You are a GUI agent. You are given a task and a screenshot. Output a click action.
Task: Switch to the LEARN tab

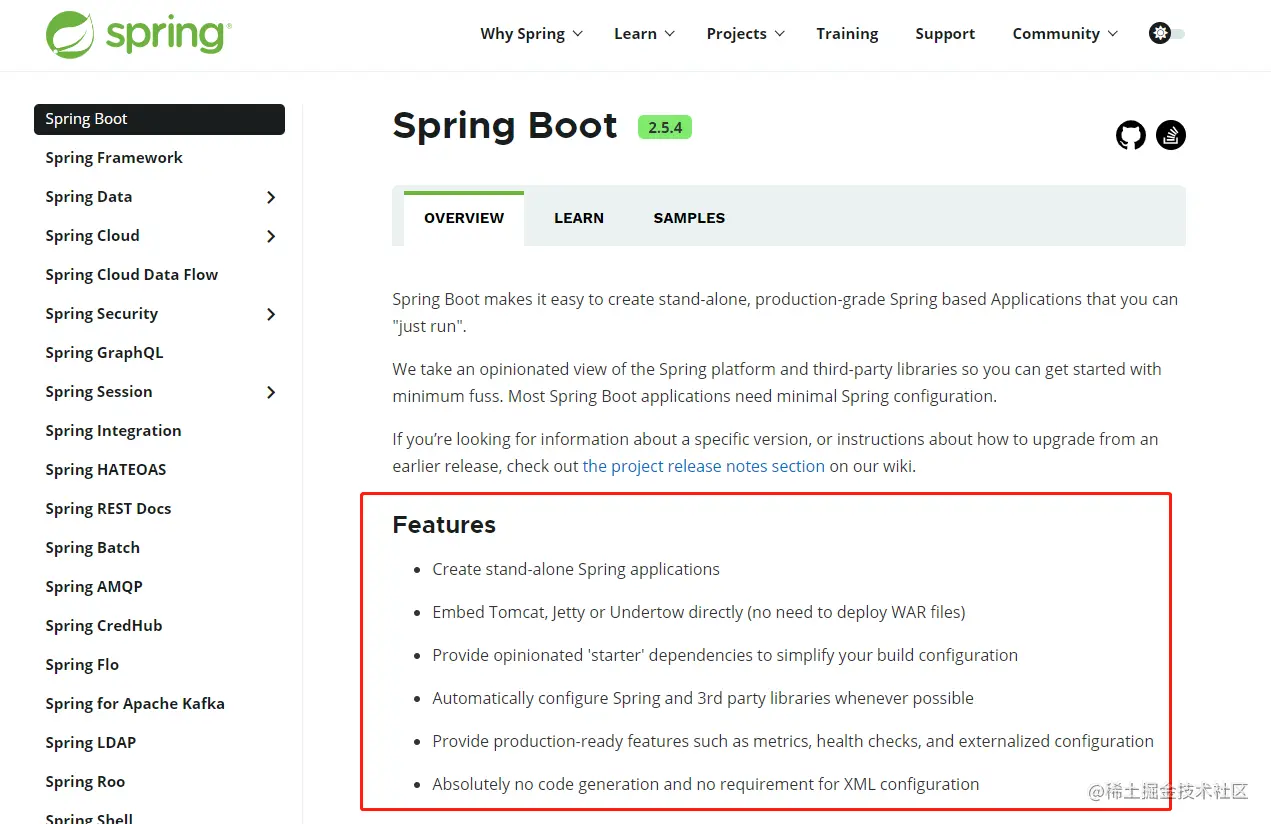579,218
